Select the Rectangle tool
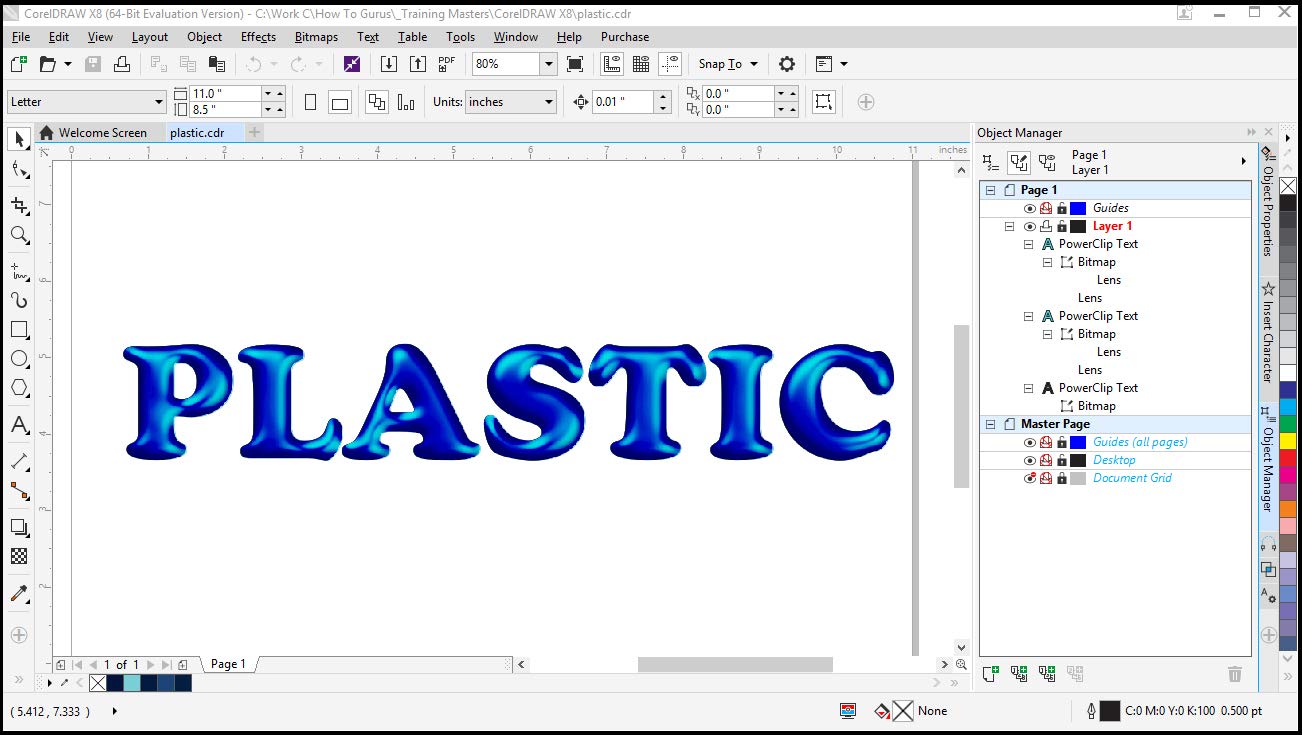Screen dimensions: 1302x735 (x=19, y=329)
